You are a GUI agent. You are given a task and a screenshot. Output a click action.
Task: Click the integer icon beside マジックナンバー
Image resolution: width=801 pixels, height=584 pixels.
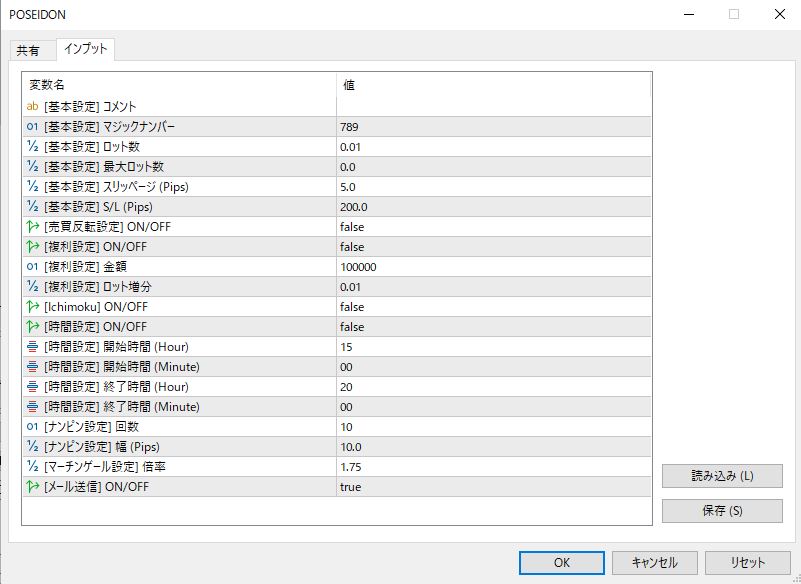click(32, 126)
